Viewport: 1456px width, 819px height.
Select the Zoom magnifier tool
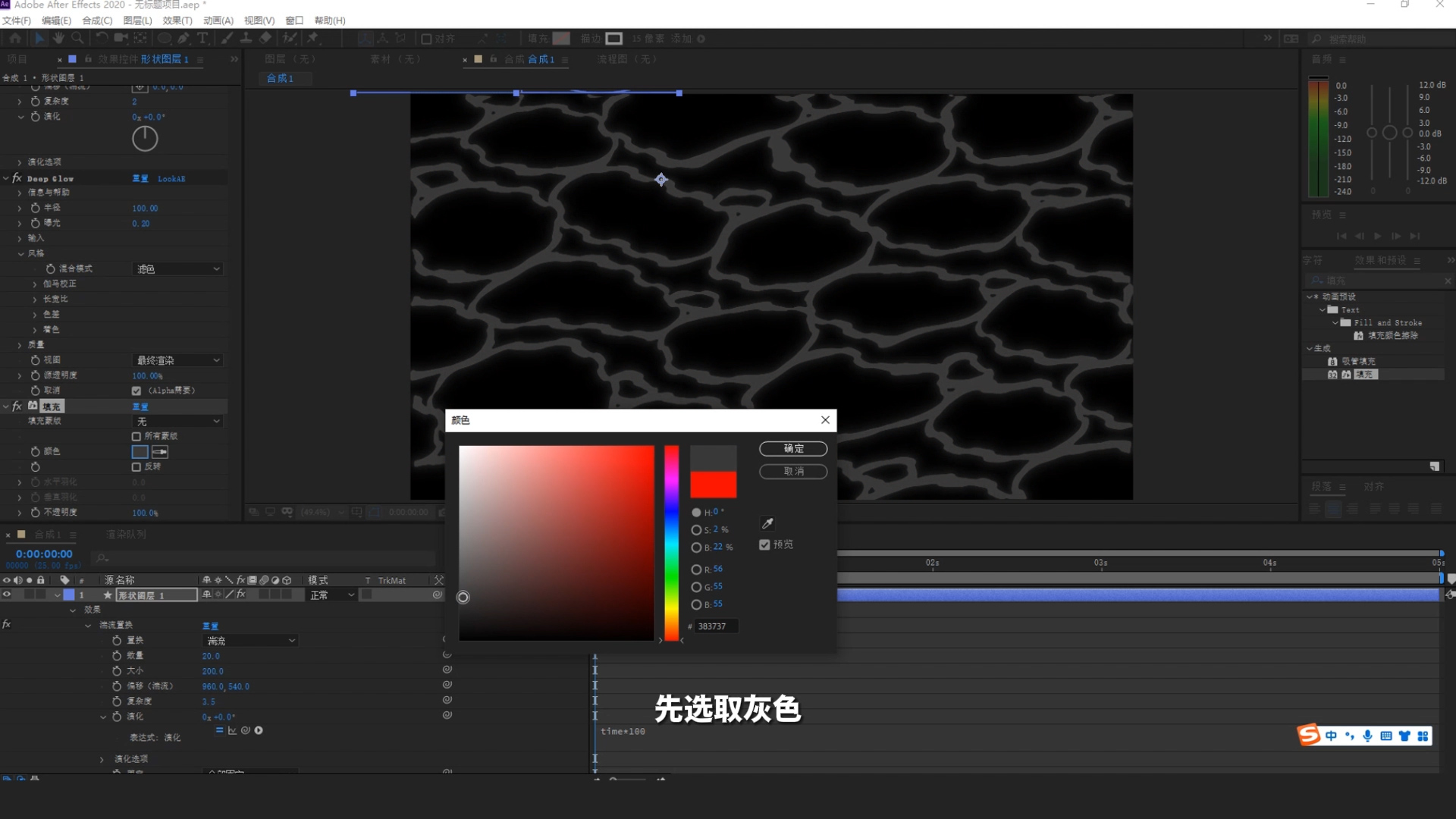coord(77,38)
